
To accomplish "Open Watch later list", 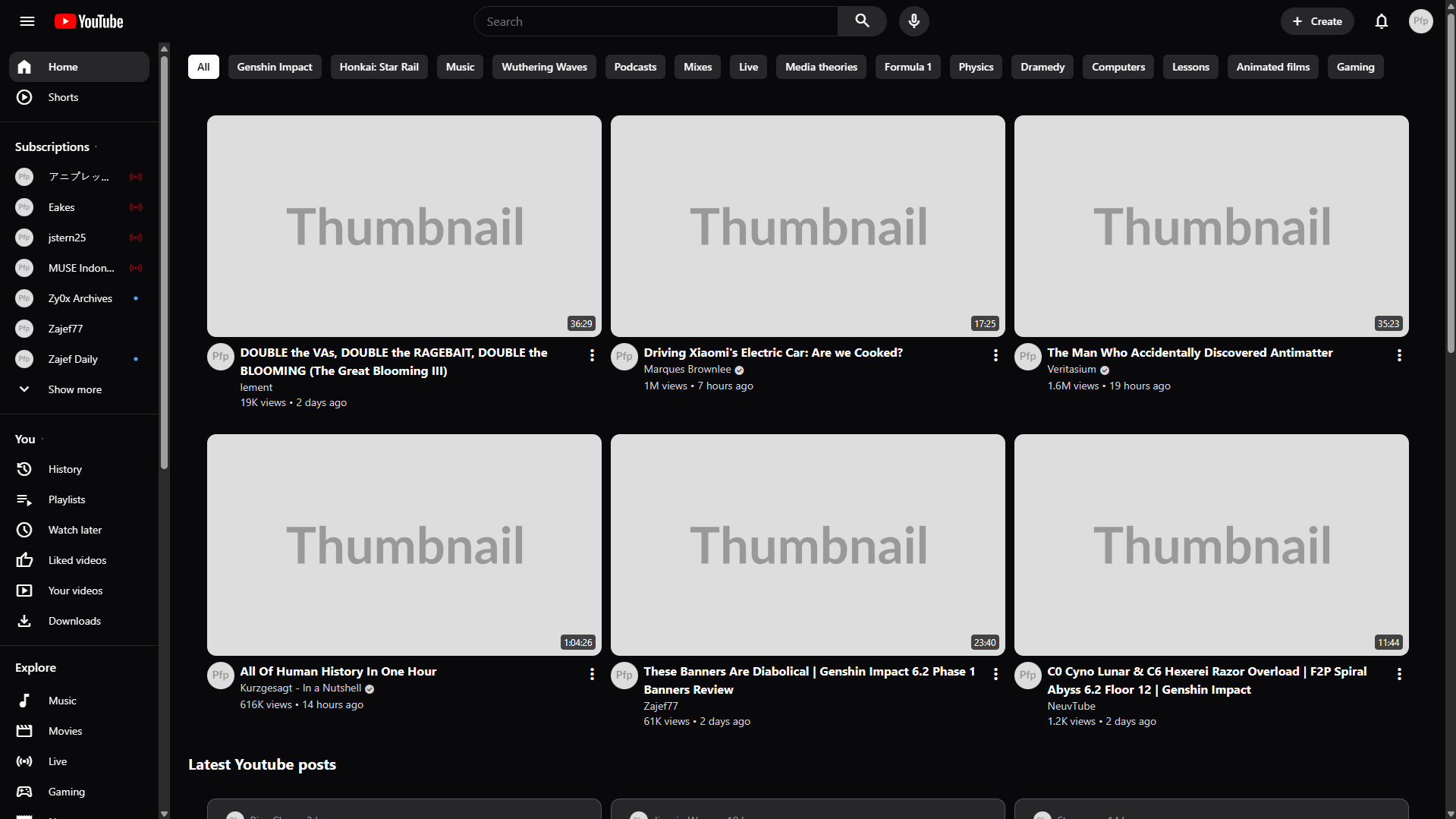I will (x=79, y=530).
